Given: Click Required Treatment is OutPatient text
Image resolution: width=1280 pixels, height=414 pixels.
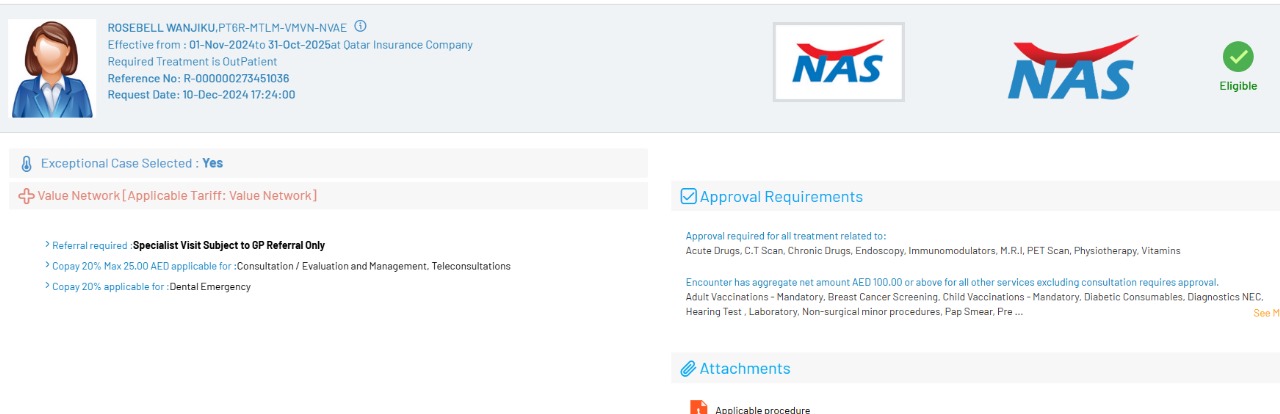Looking at the screenshot, I should pyautogui.click(x=192, y=61).
